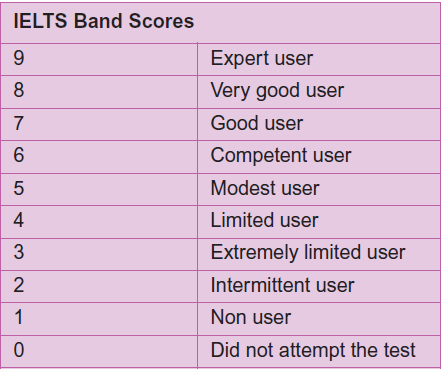Click the IELTS Band Scores header

pos(104,21)
